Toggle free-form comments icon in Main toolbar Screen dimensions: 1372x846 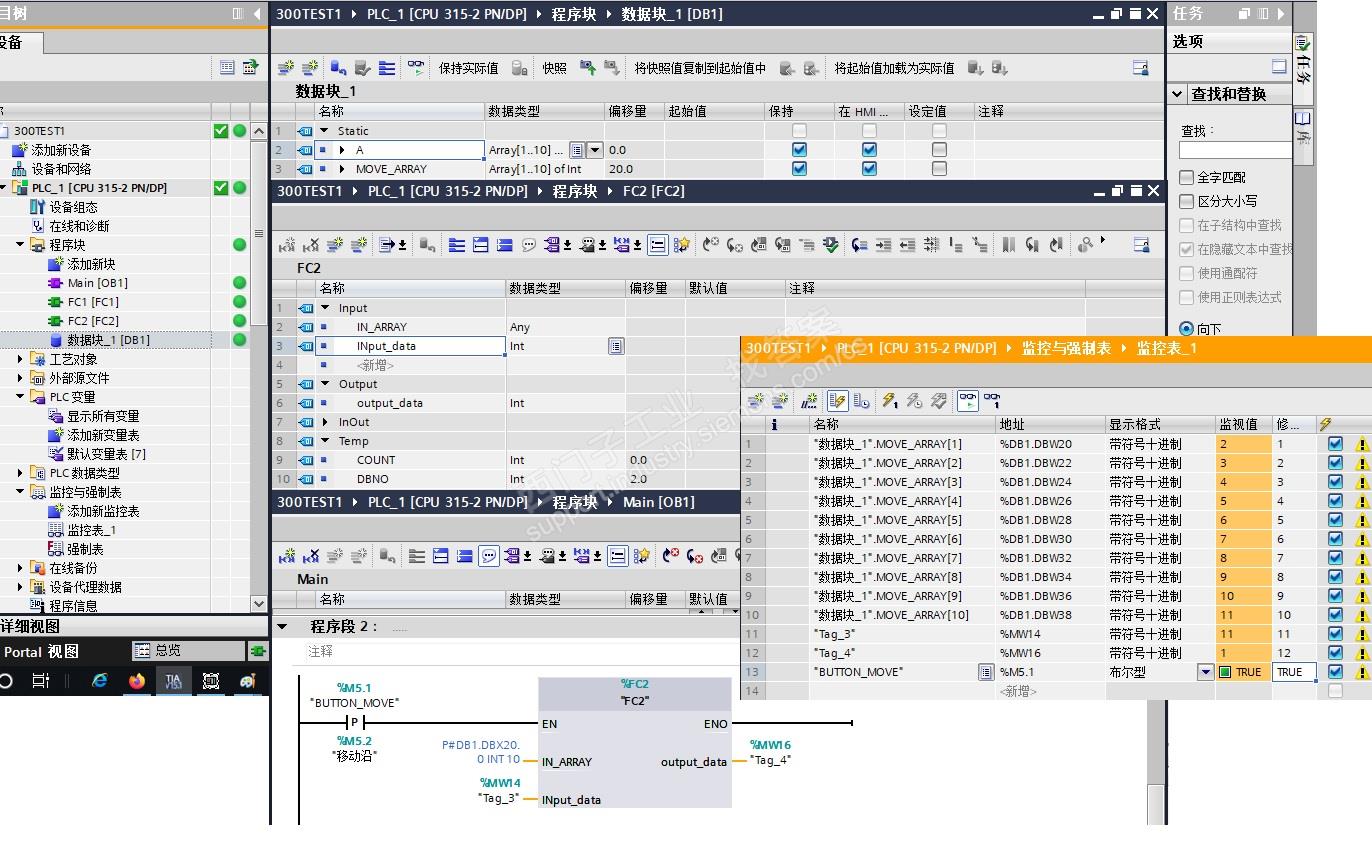[x=489, y=556]
